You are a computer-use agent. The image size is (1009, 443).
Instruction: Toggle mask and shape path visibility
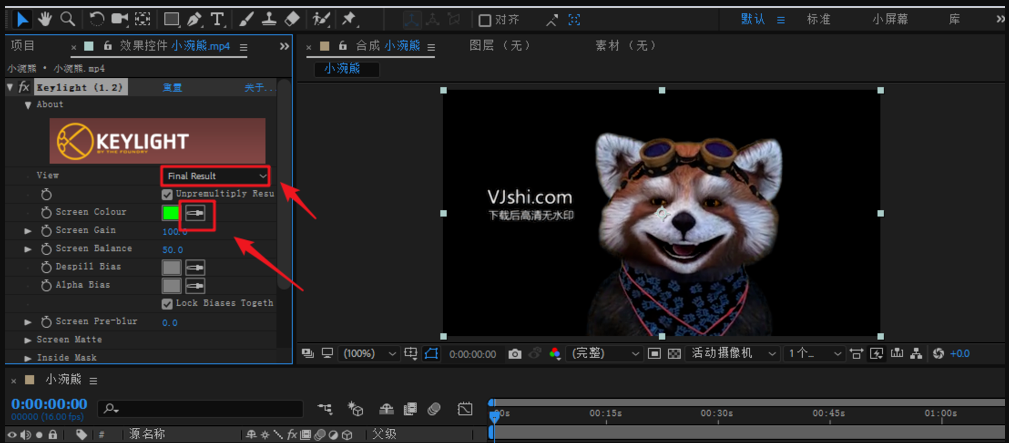click(x=430, y=353)
